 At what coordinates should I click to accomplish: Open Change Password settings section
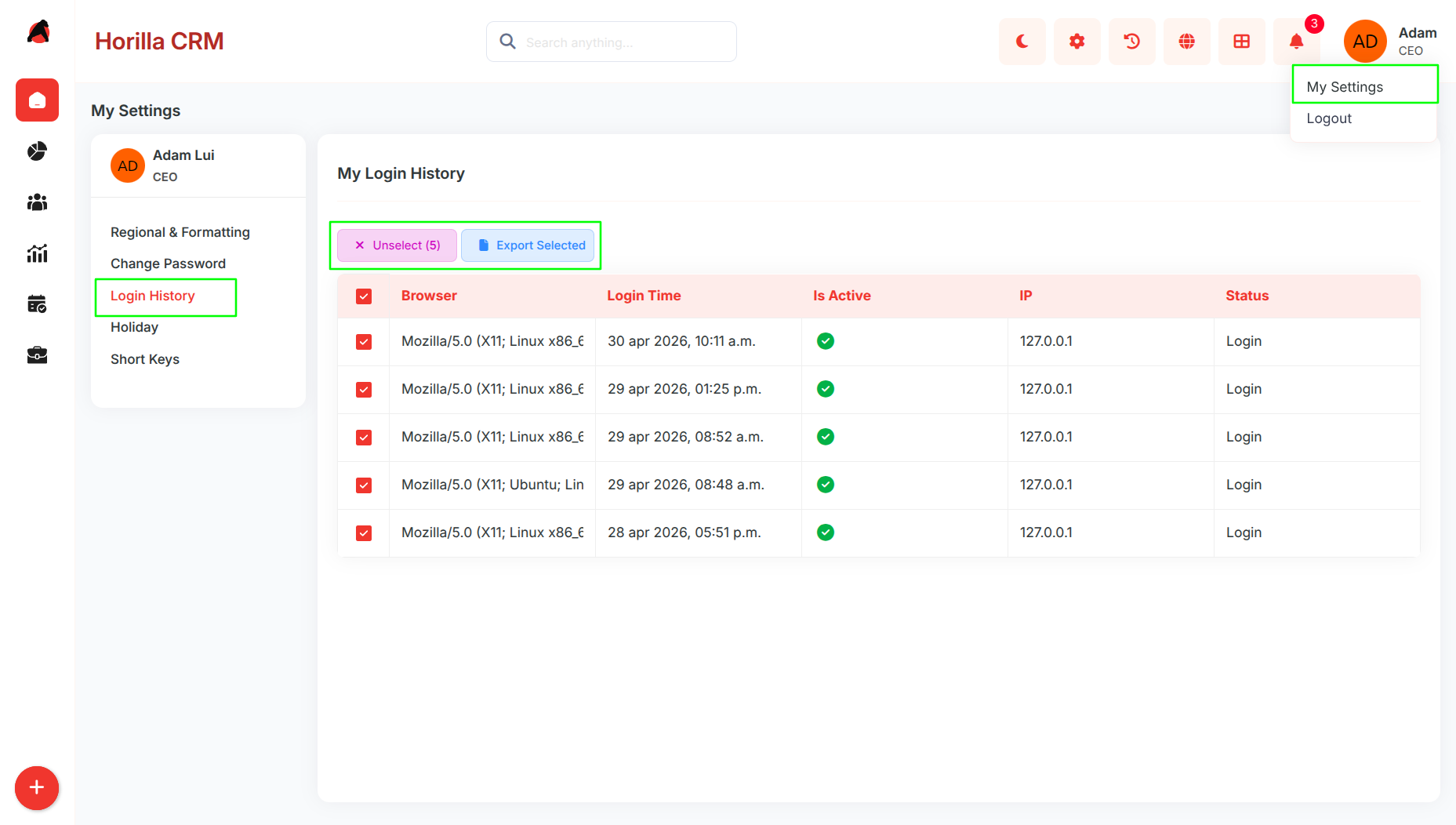pyautogui.click(x=168, y=263)
